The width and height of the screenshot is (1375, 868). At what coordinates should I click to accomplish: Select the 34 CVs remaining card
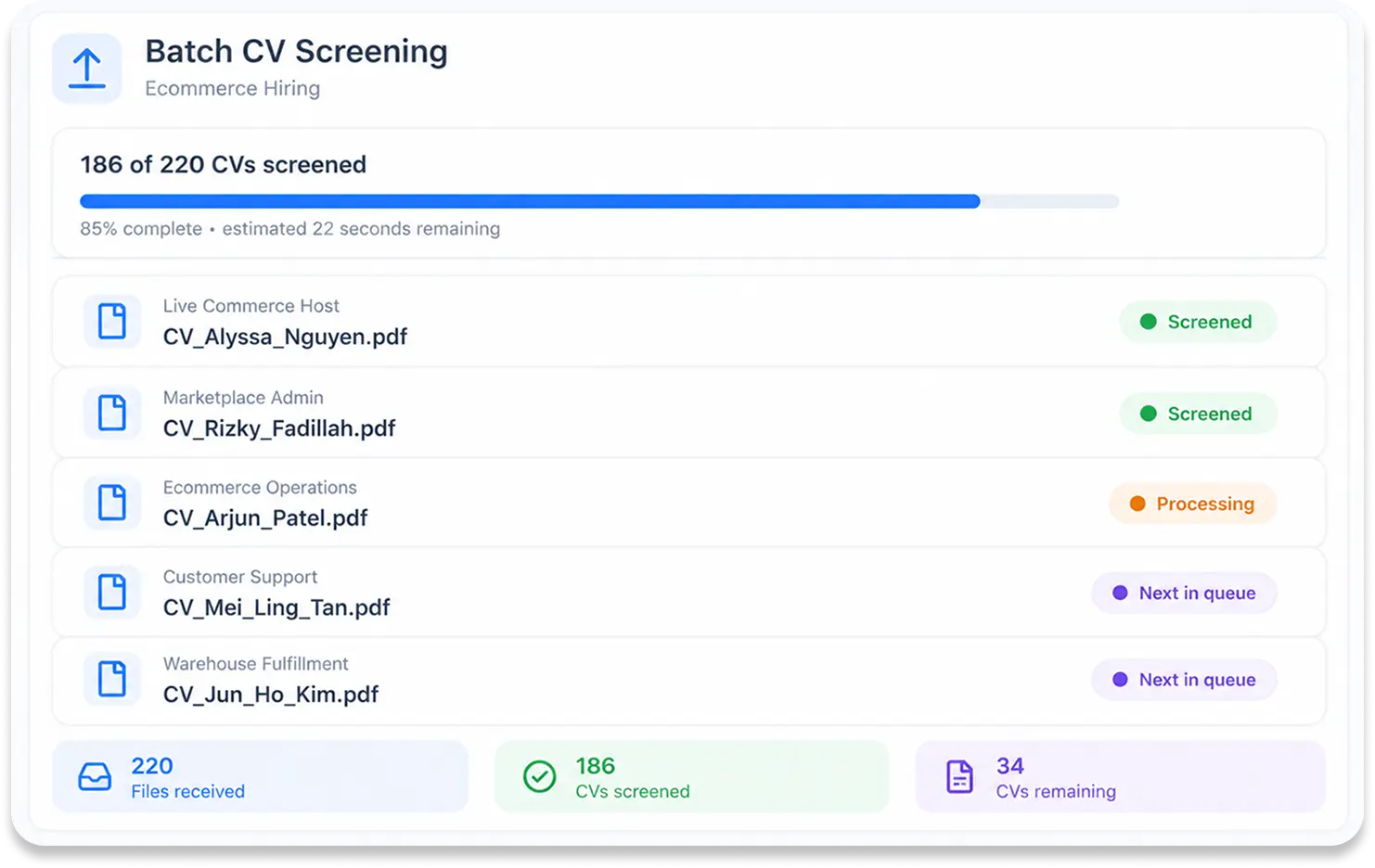1121,776
